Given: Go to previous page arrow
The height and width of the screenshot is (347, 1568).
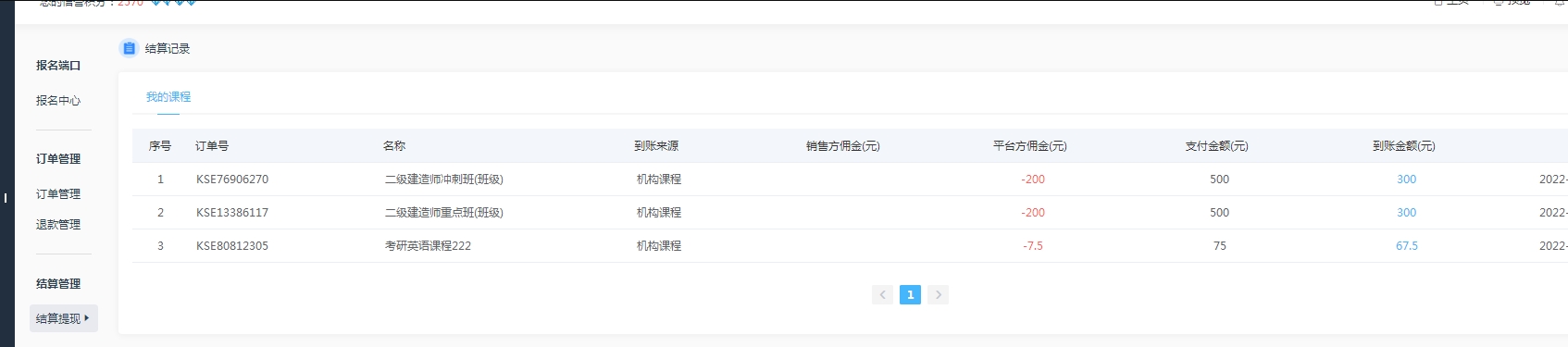Looking at the screenshot, I should (x=882, y=294).
